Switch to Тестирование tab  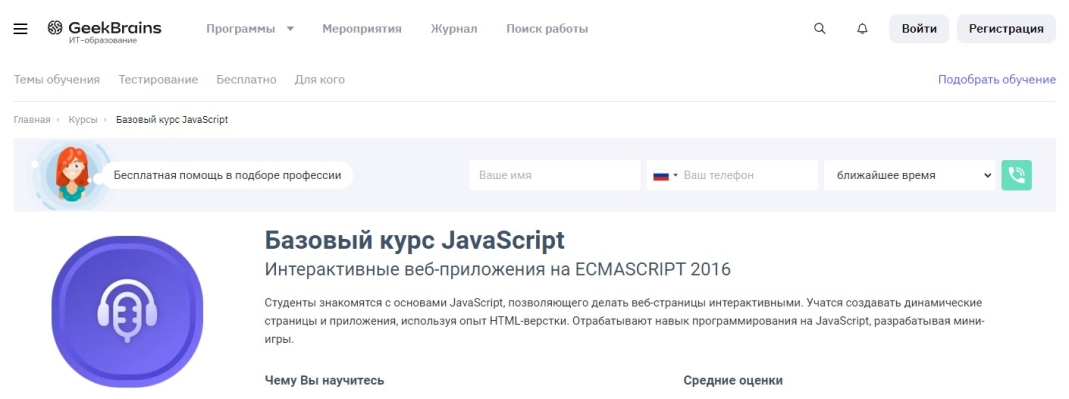pyautogui.click(x=158, y=80)
